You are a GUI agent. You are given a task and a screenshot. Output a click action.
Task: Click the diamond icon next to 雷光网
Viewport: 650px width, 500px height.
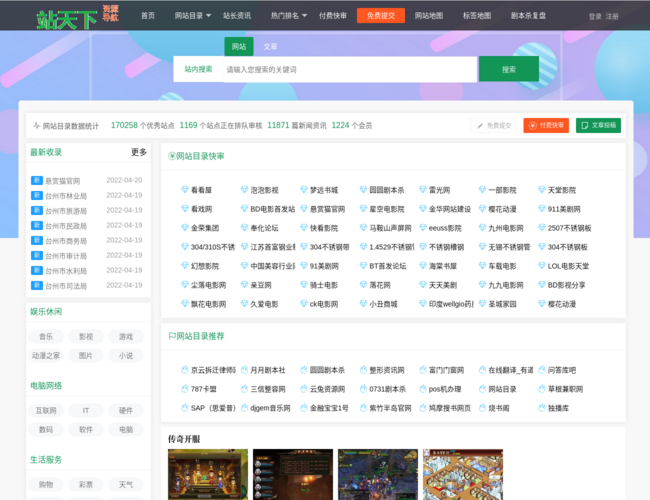tap(423, 189)
